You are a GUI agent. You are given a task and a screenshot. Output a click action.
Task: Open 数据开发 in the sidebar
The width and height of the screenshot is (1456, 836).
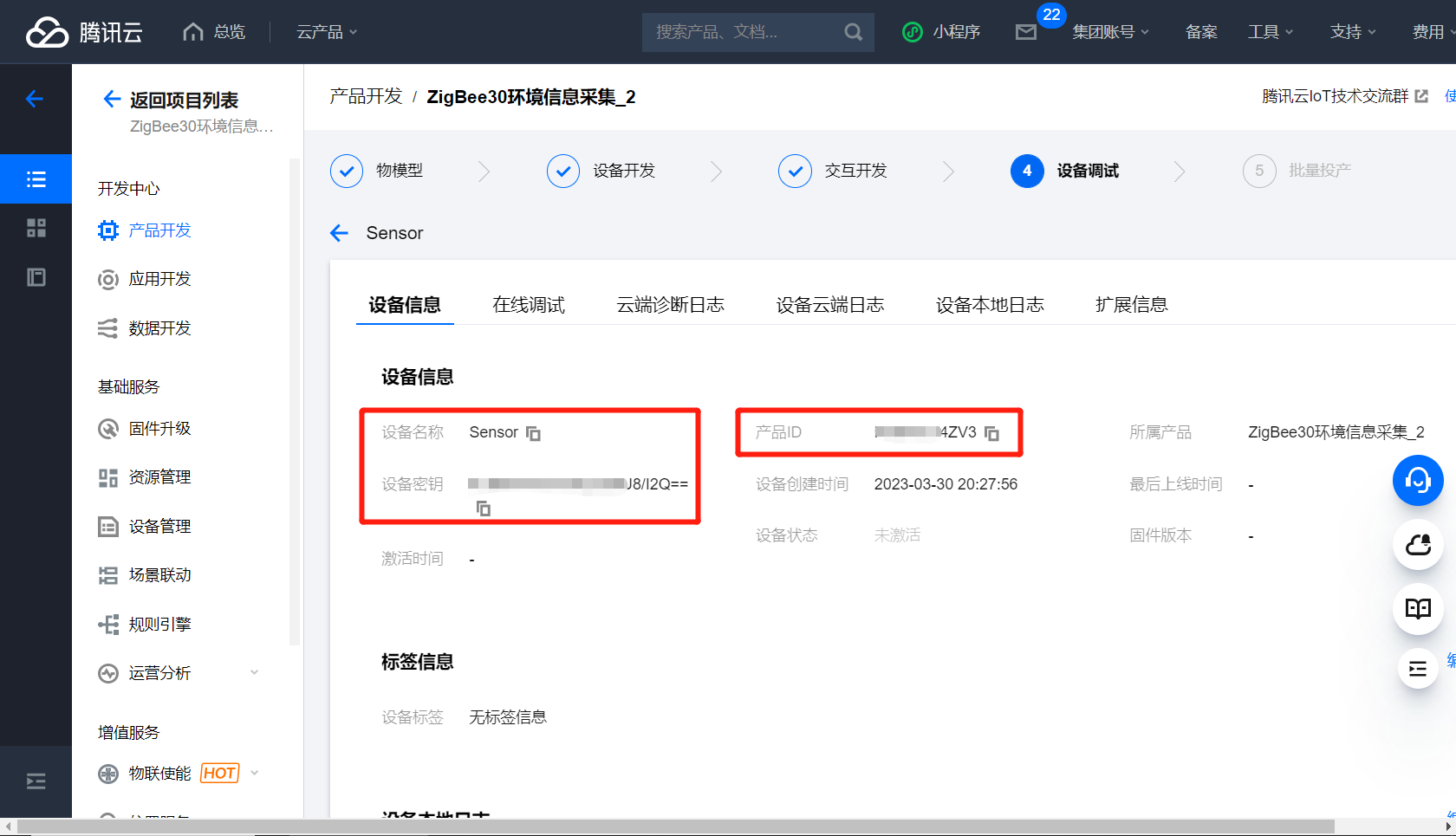pos(159,328)
